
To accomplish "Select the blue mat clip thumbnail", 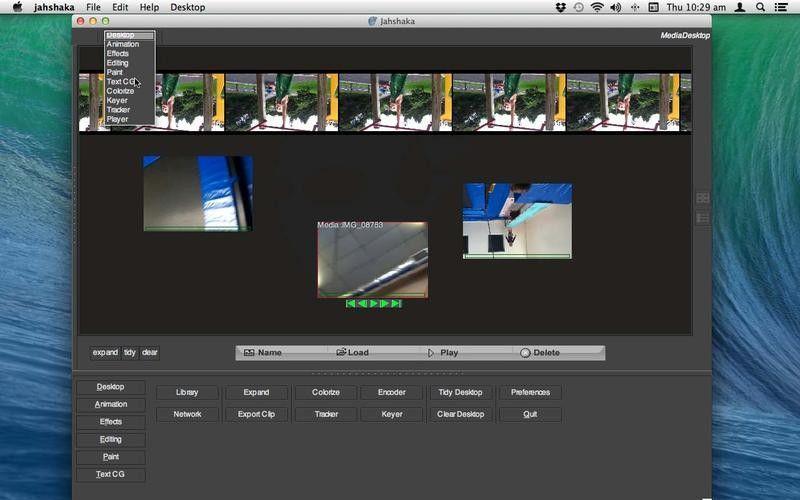I will (x=198, y=193).
